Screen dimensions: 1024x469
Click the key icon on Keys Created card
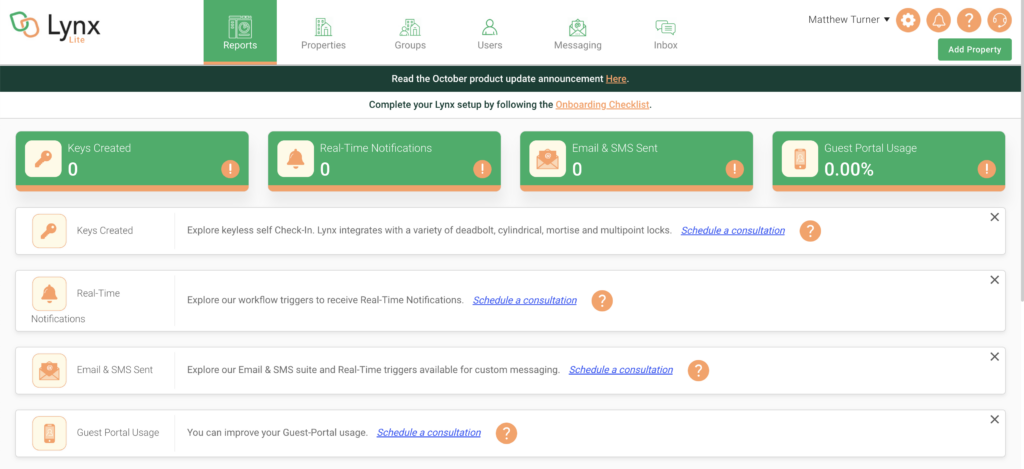[43, 159]
